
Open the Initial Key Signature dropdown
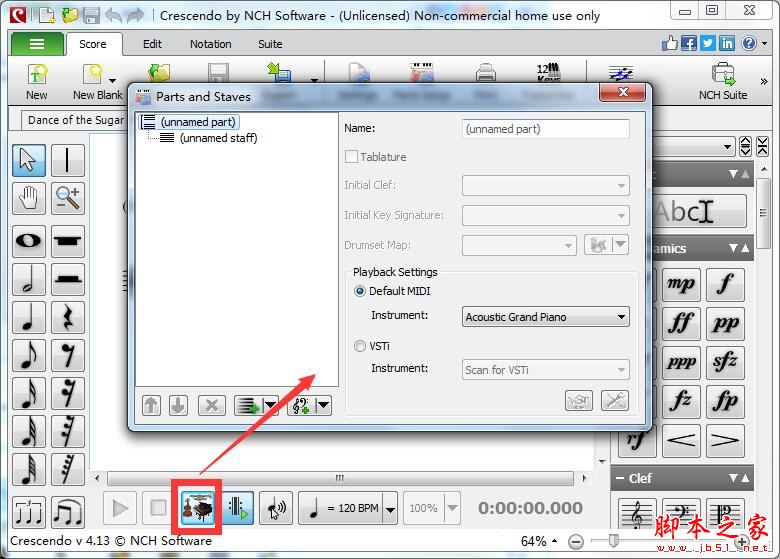(x=546, y=215)
